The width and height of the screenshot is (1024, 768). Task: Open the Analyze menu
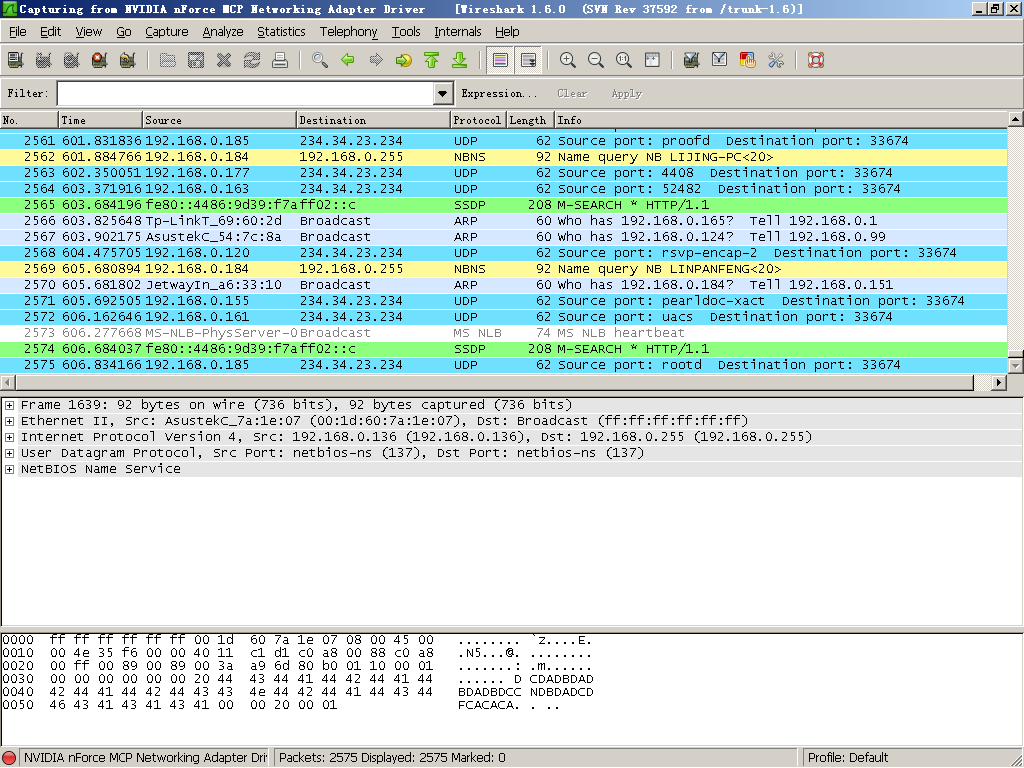[223, 31]
